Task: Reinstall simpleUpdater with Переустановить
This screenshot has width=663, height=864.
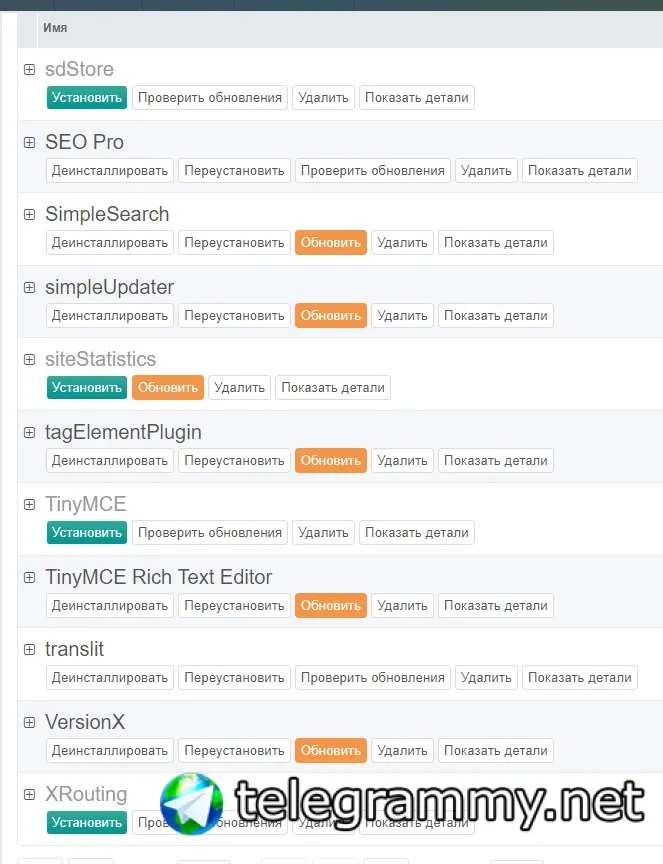Action: [x=234, y=315]
